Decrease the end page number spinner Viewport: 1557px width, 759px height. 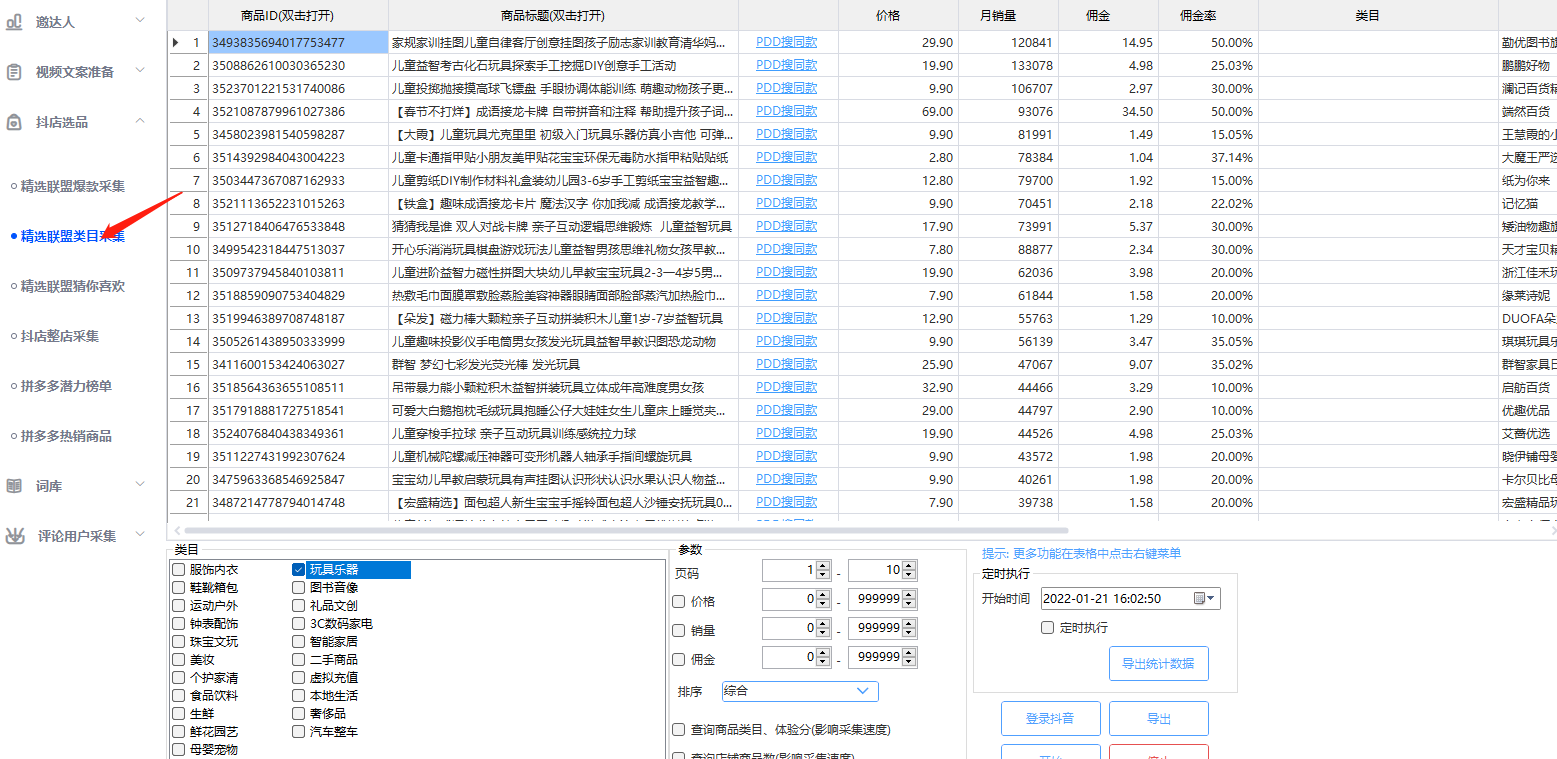909,575
